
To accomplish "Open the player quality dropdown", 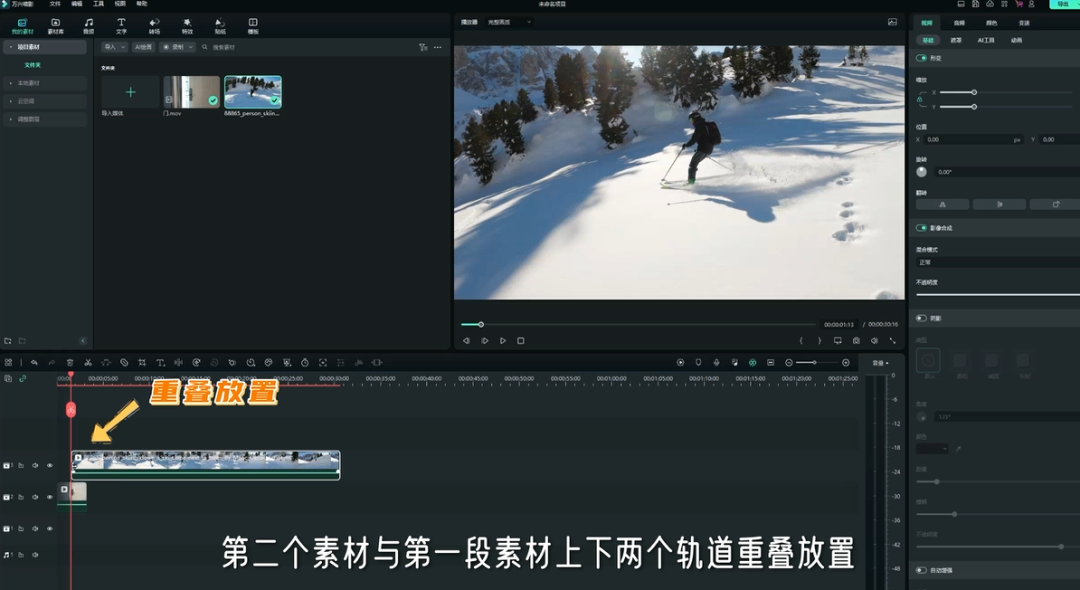I will (x=509, y=22).
